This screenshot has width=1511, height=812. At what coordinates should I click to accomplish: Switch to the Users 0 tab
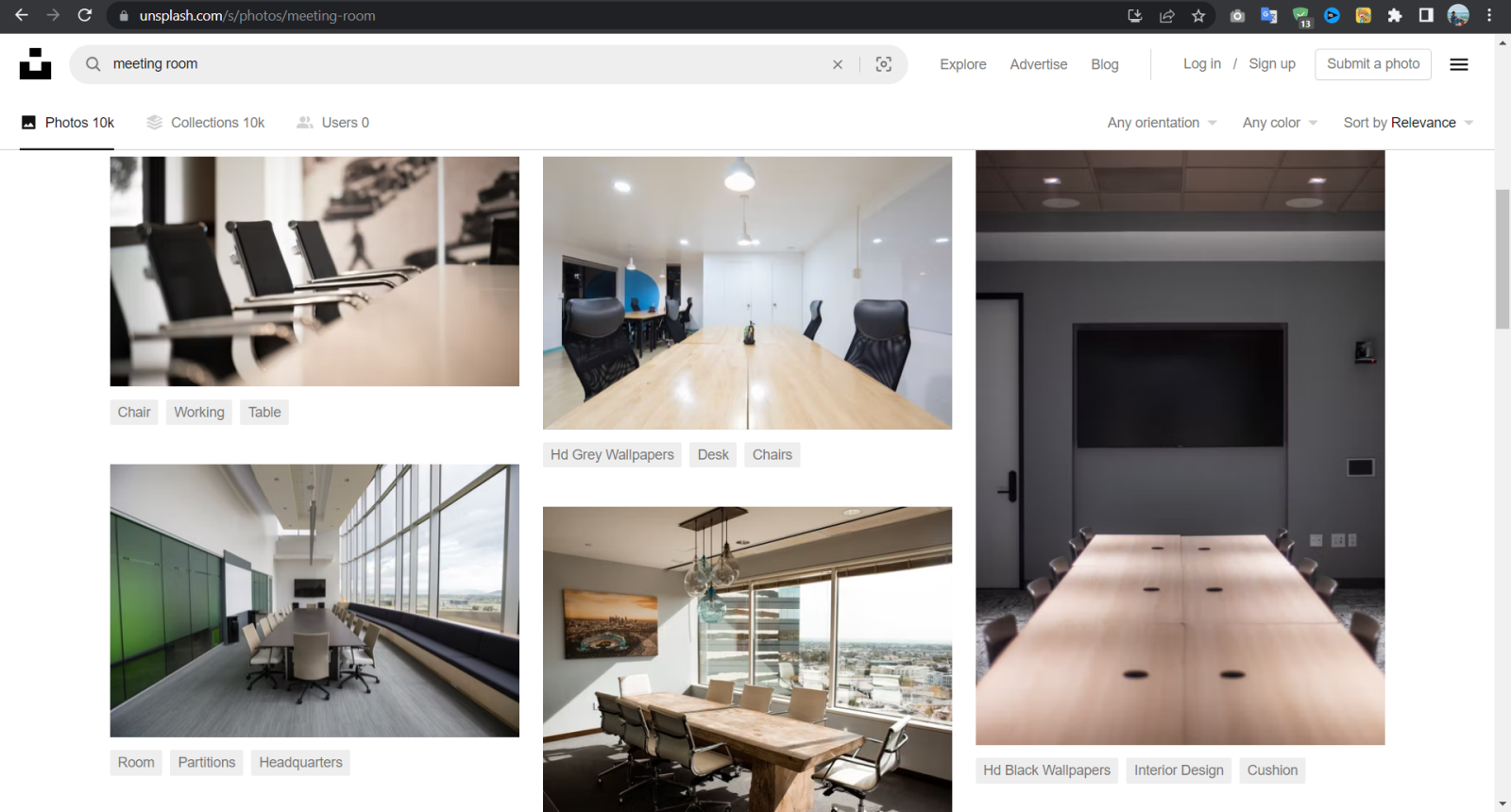point(332,123)
